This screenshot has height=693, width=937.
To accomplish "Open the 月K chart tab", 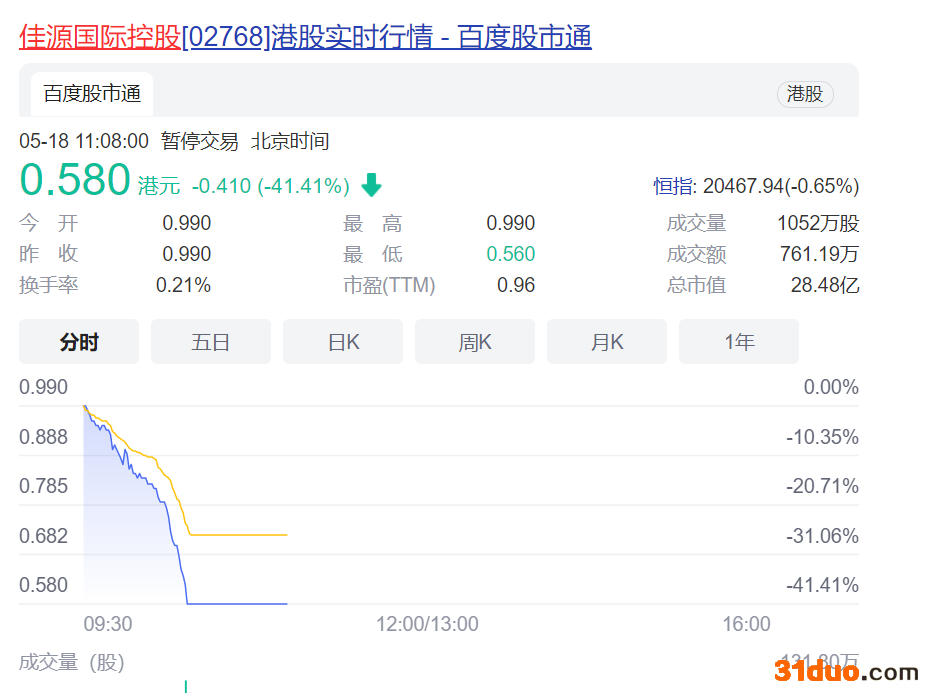I will [607, 342].
